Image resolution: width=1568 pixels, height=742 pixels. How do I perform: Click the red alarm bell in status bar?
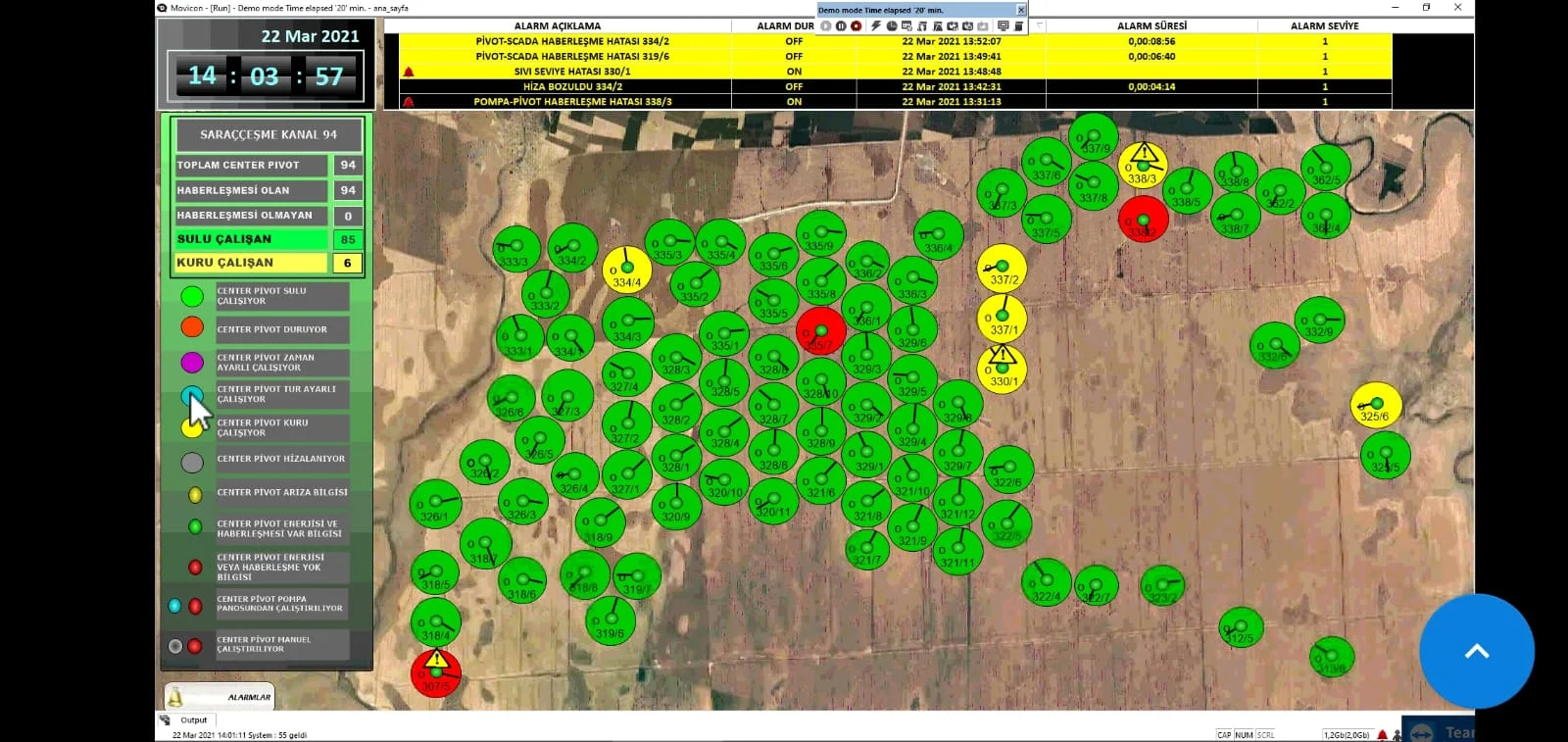[x=1382, y=734]
